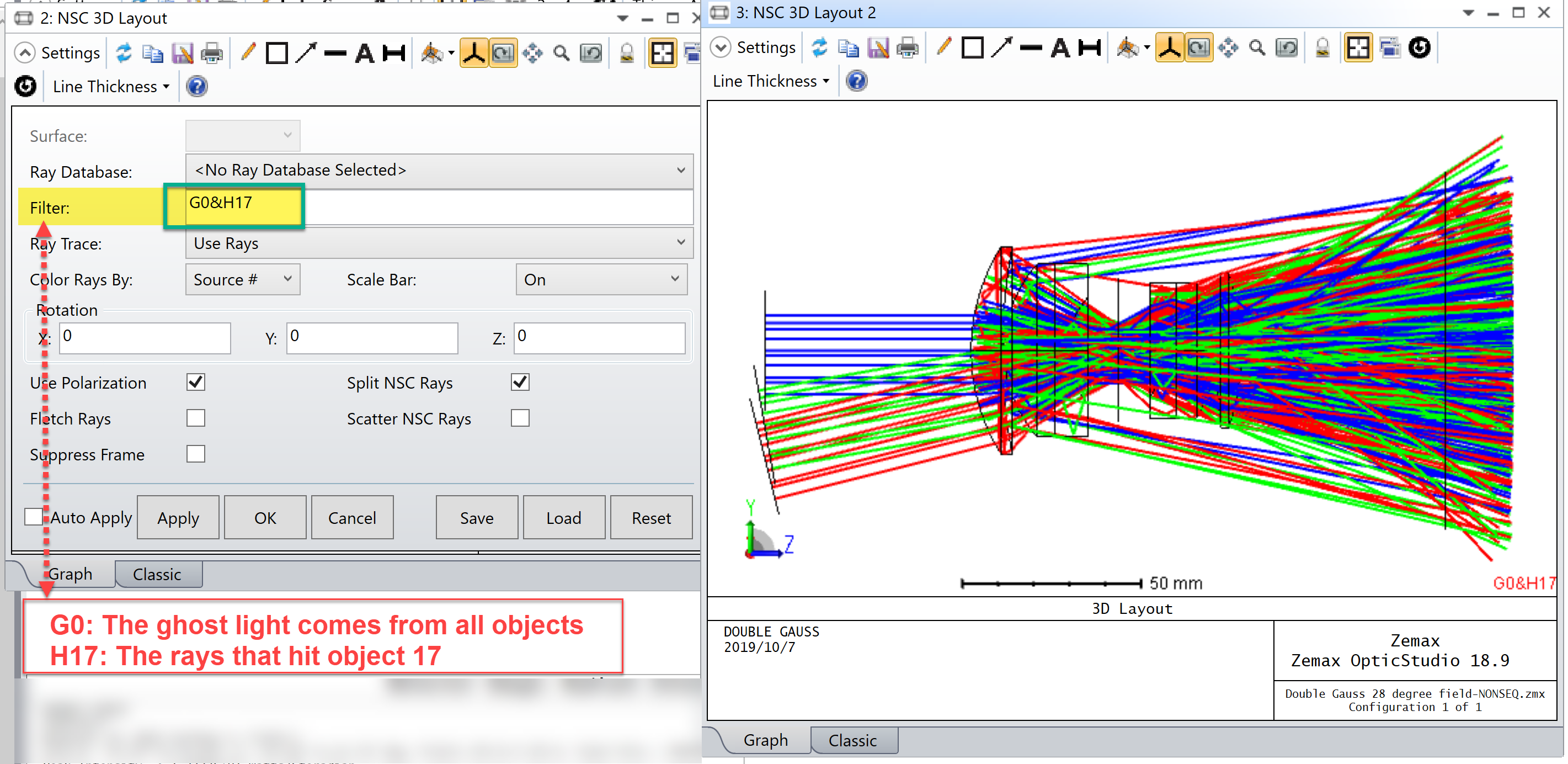This screenshot has height=764, width=1568.
Task: Click the lock icon in NSC 3D Layout 2
Action: 1322,47
